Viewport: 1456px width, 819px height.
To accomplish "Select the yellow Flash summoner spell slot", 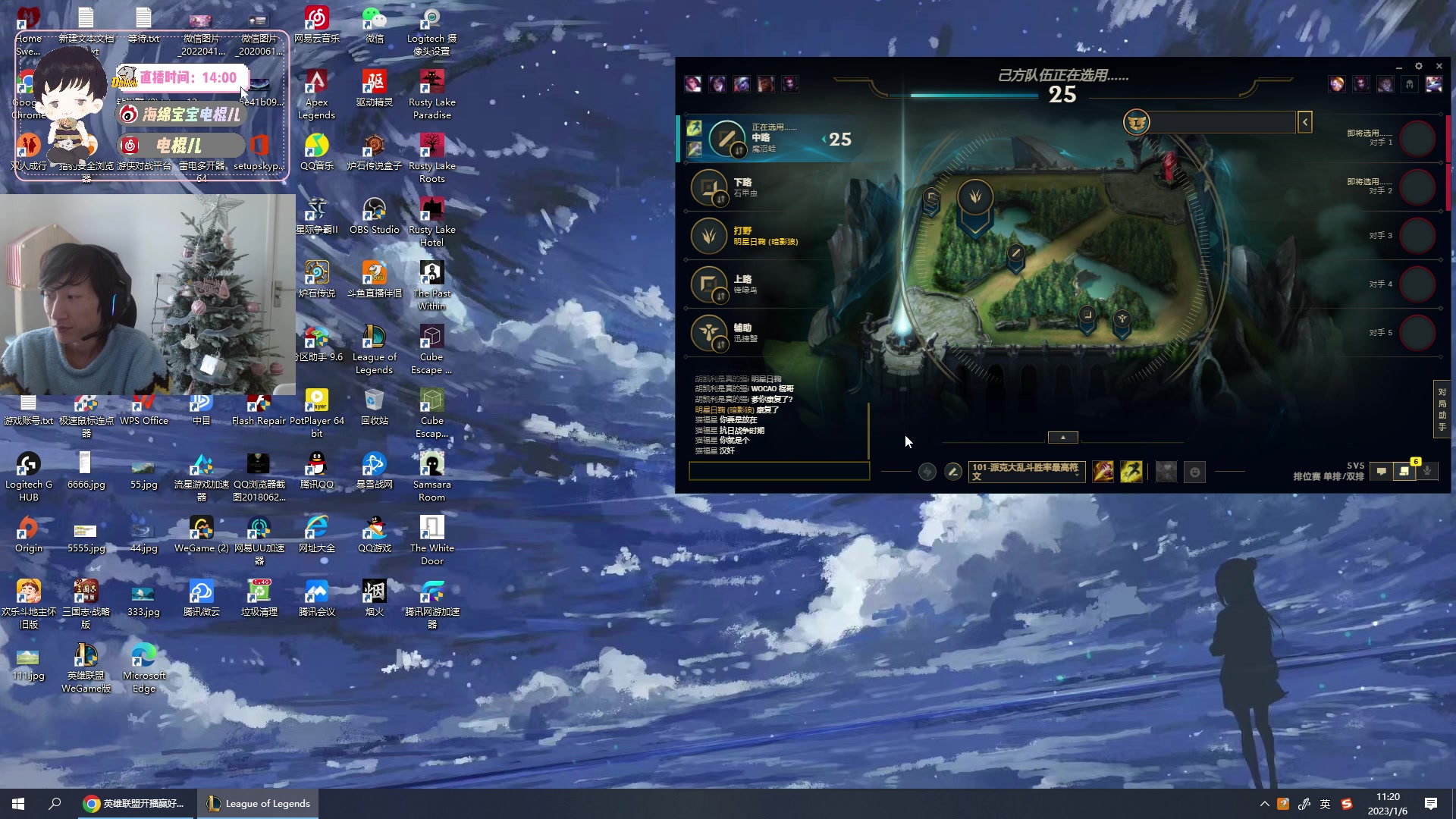I will (x=1131, y=472).
